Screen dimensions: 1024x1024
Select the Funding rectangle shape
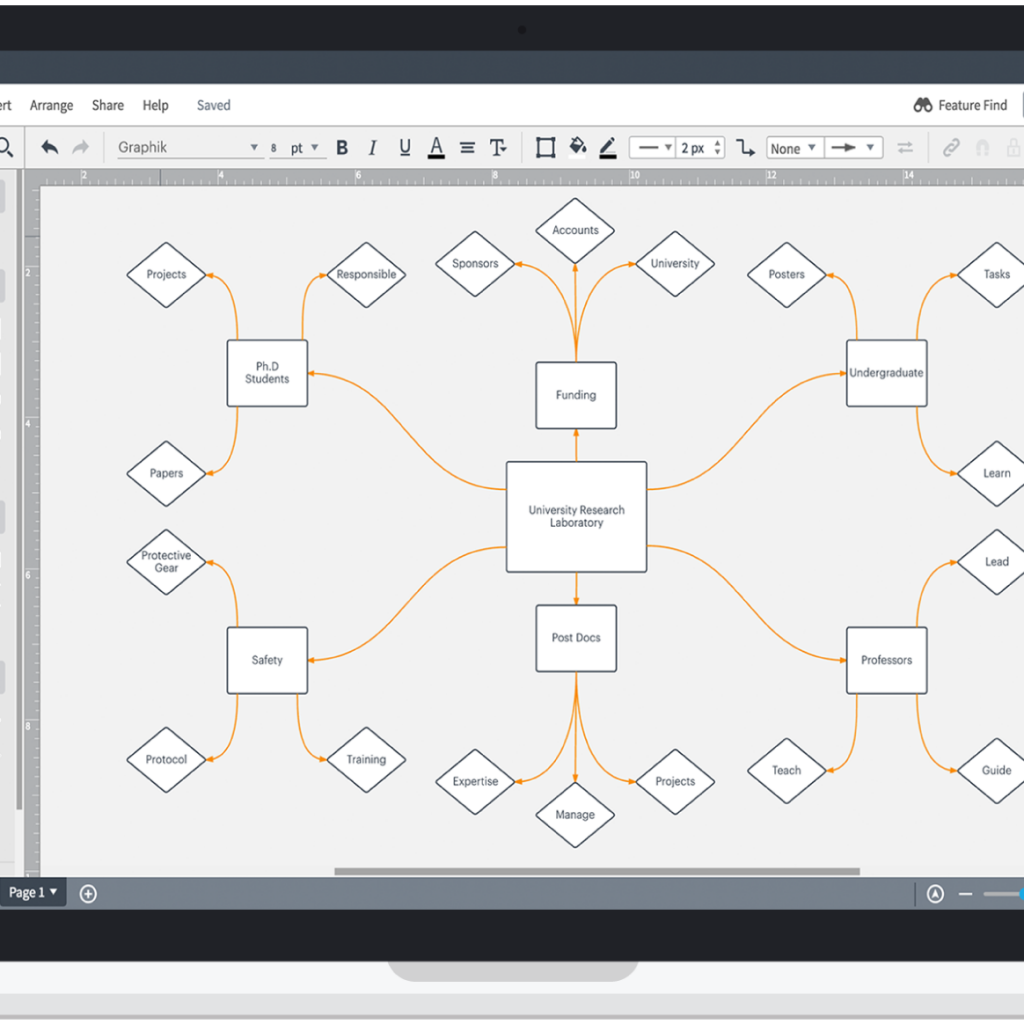(x=576, y=395)
